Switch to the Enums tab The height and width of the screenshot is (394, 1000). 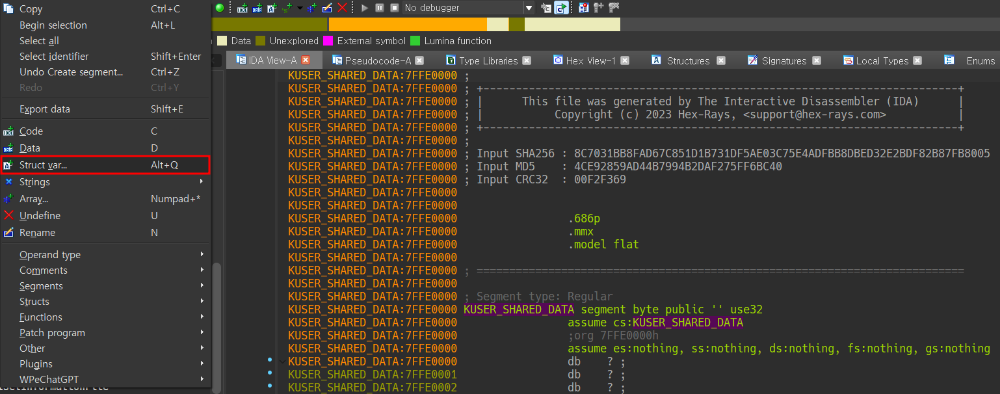coord(971,61)
